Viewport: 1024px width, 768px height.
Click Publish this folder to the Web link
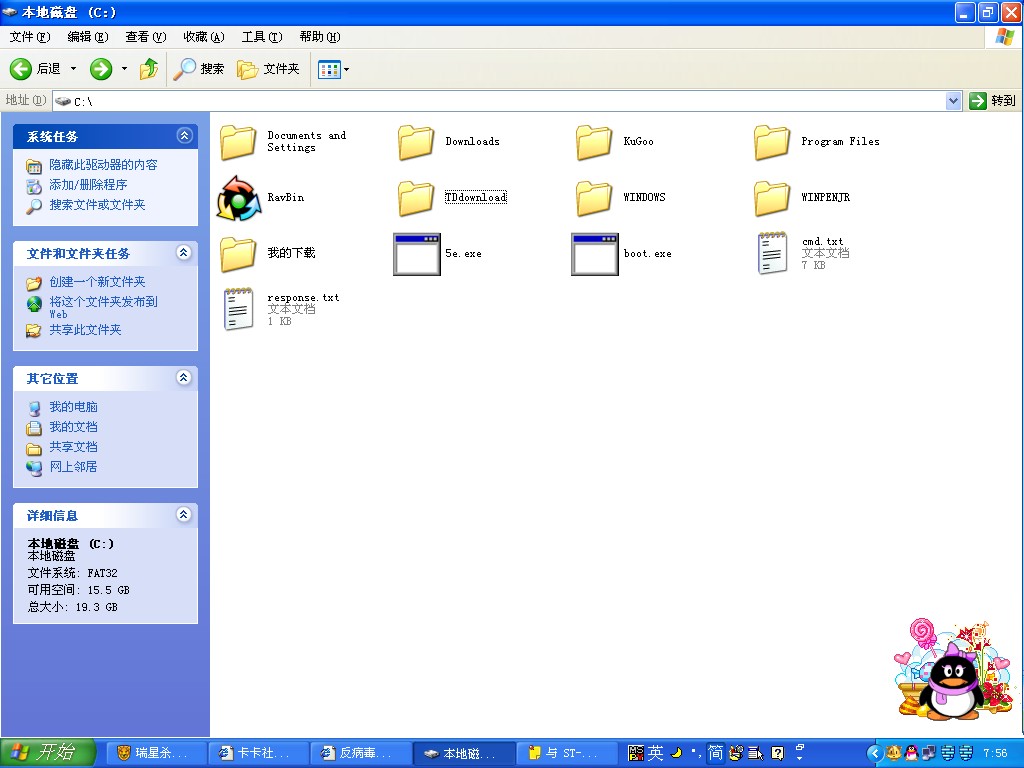103,307
